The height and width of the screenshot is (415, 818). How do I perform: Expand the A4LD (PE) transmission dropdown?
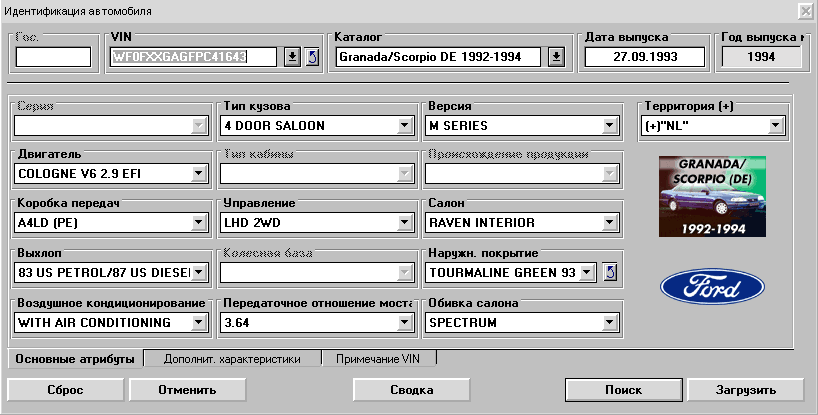point(198,222)
